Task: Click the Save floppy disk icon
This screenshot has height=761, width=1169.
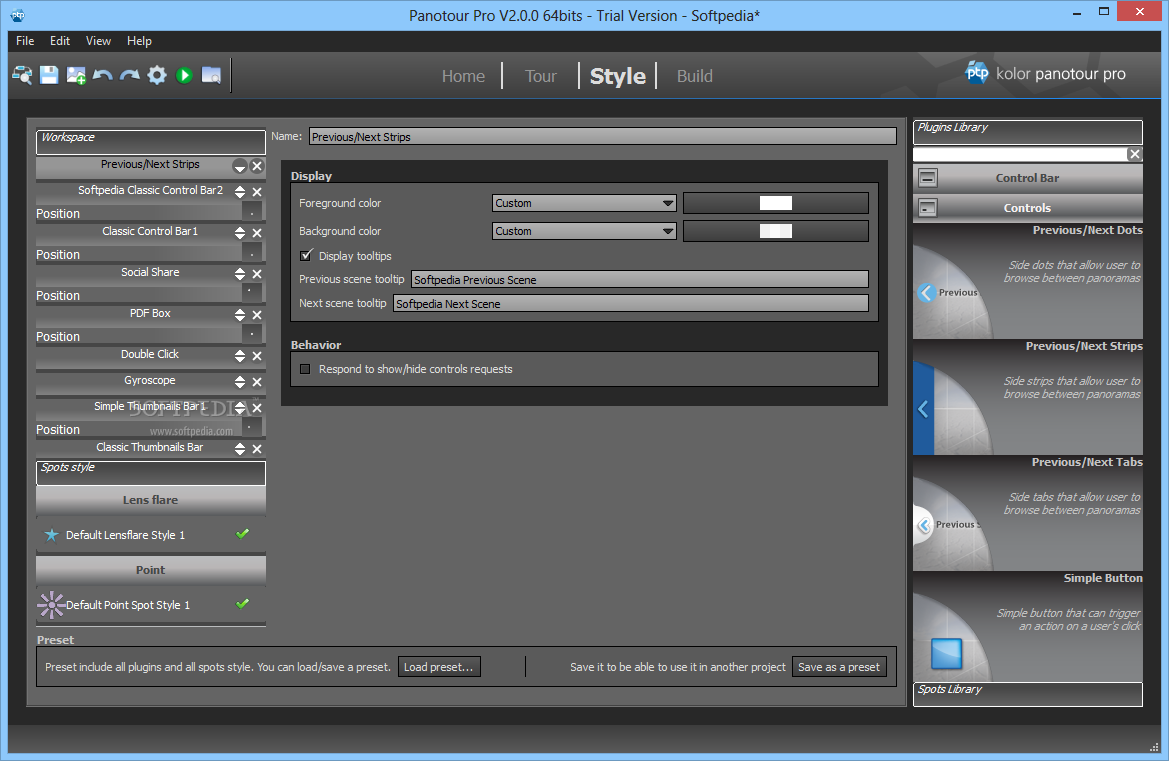Action: coord(49,75)
